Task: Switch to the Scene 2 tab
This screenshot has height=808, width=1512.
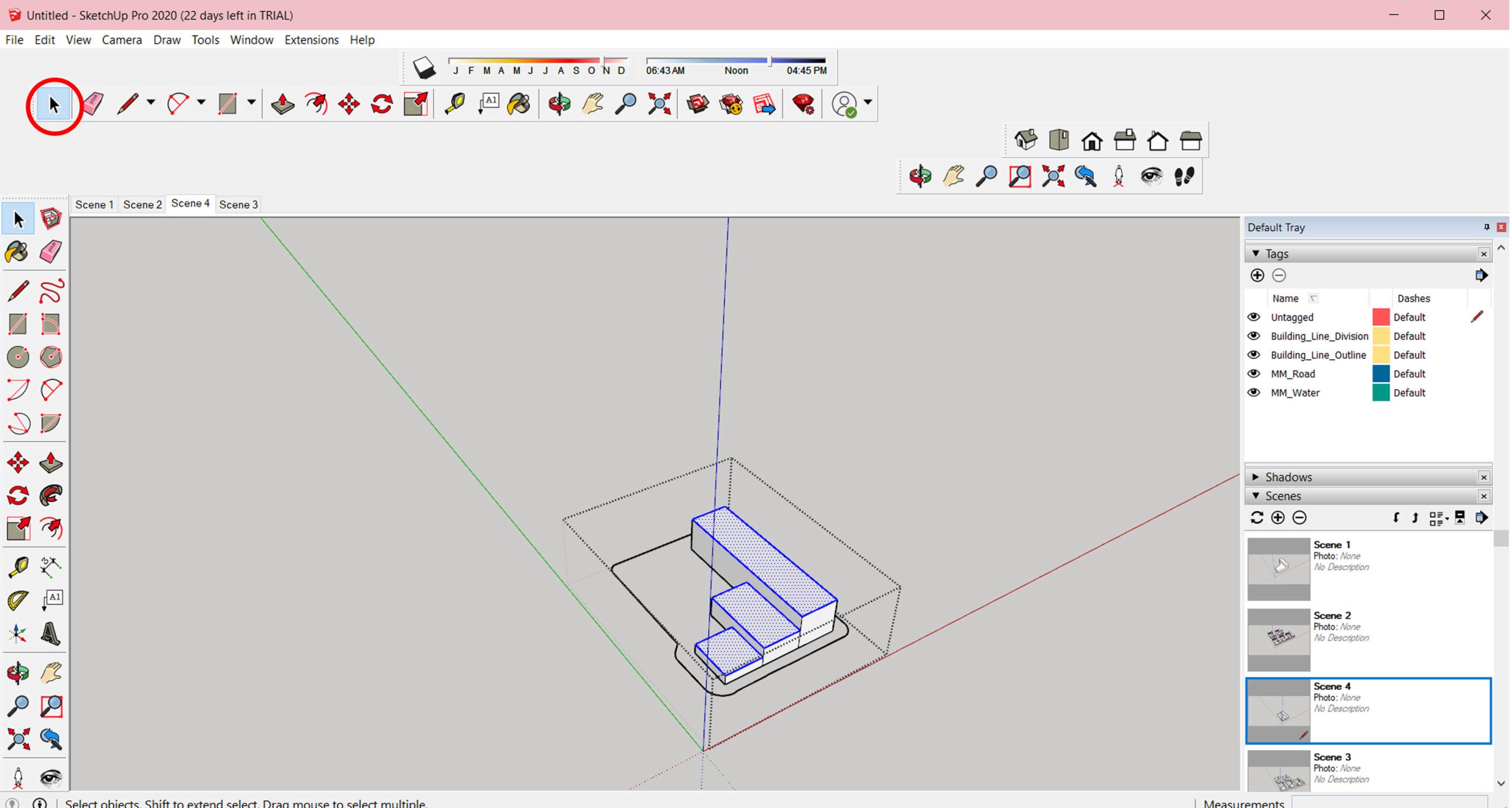Action: [x=142, y=204]
